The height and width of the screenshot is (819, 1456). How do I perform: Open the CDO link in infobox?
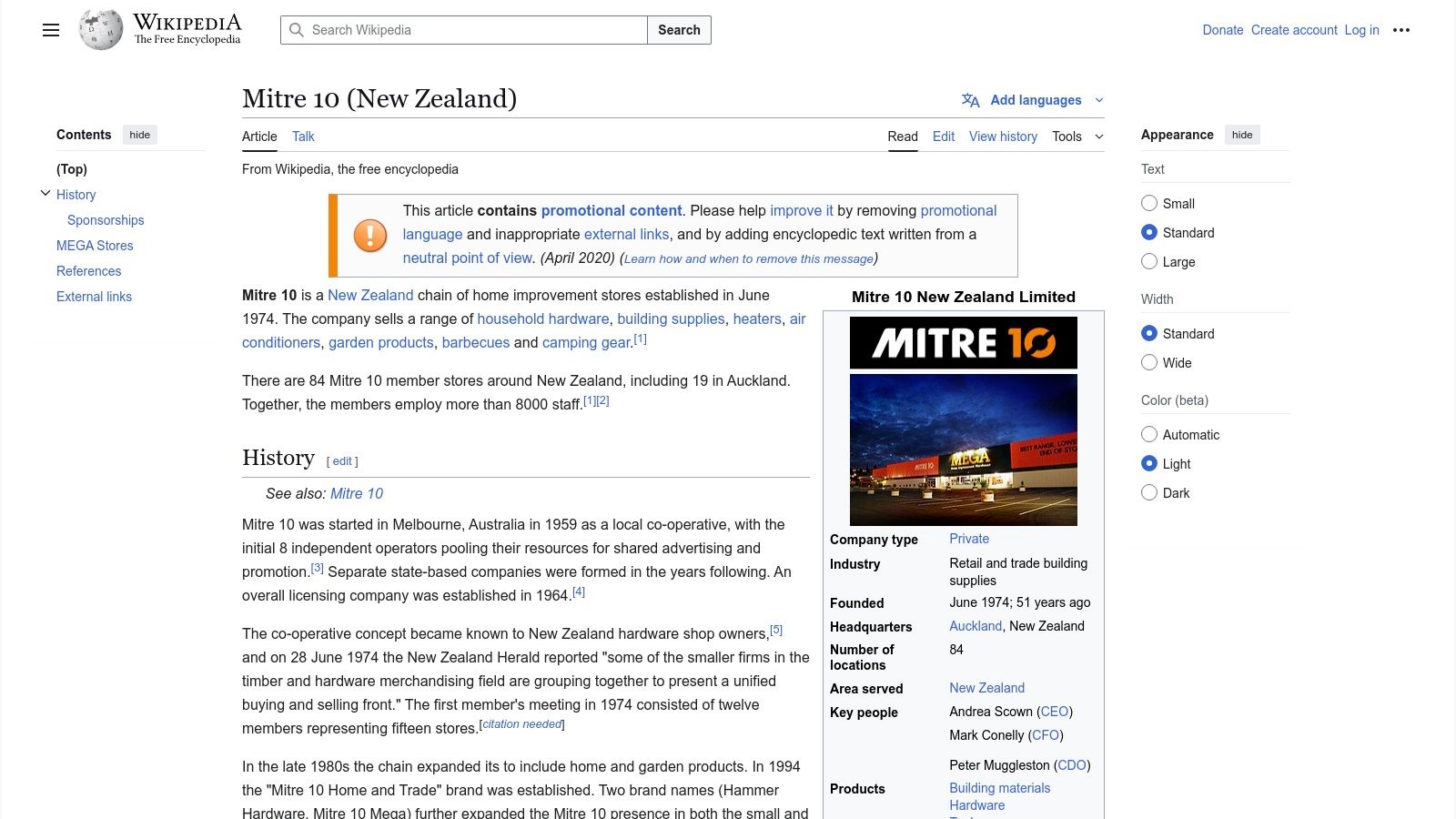(1072, 765)
